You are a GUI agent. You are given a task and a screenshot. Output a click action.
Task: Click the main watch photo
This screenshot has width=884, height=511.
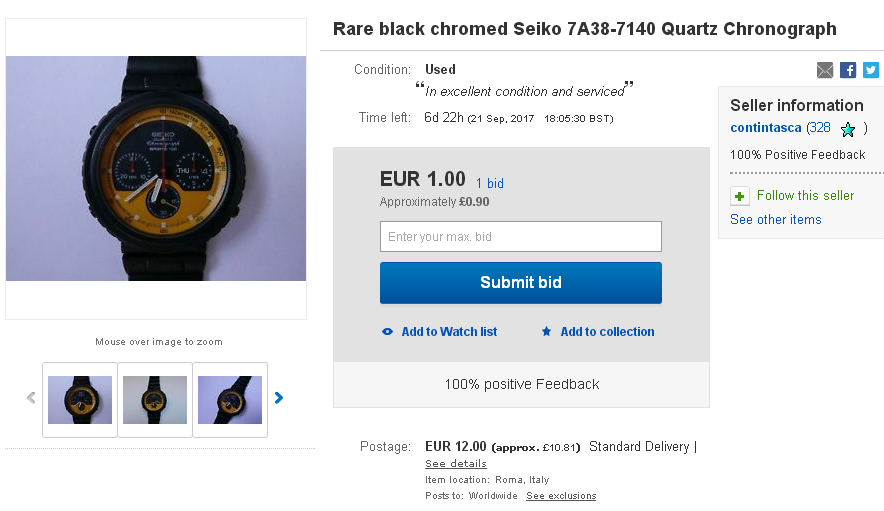(156, 168)
